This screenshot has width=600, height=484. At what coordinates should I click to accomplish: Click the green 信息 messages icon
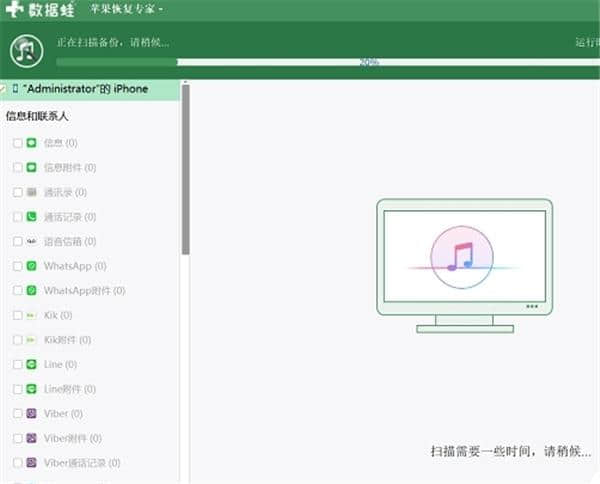pos(32,143)
